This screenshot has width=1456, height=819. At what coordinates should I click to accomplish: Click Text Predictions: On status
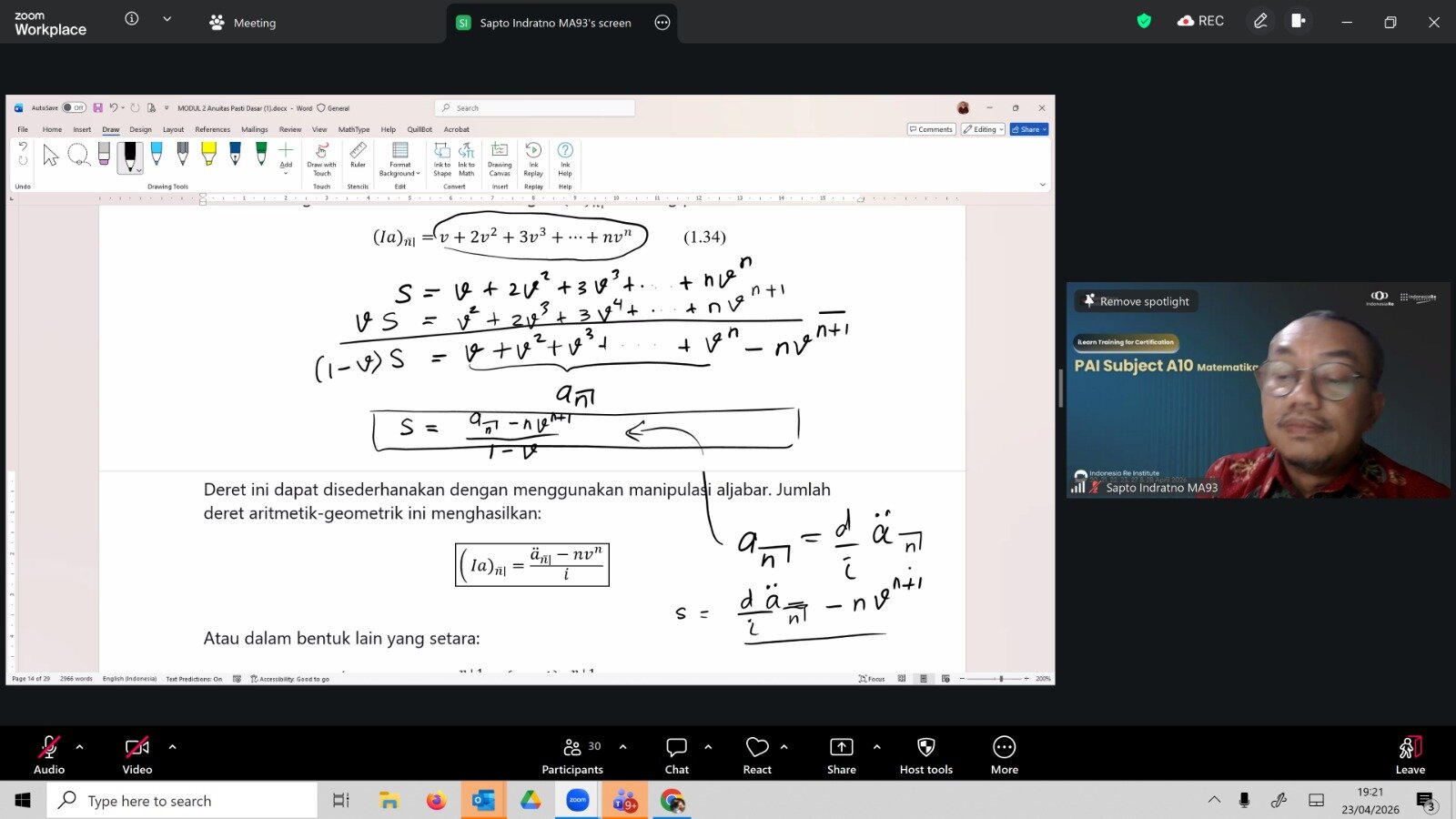coord(194,679)
